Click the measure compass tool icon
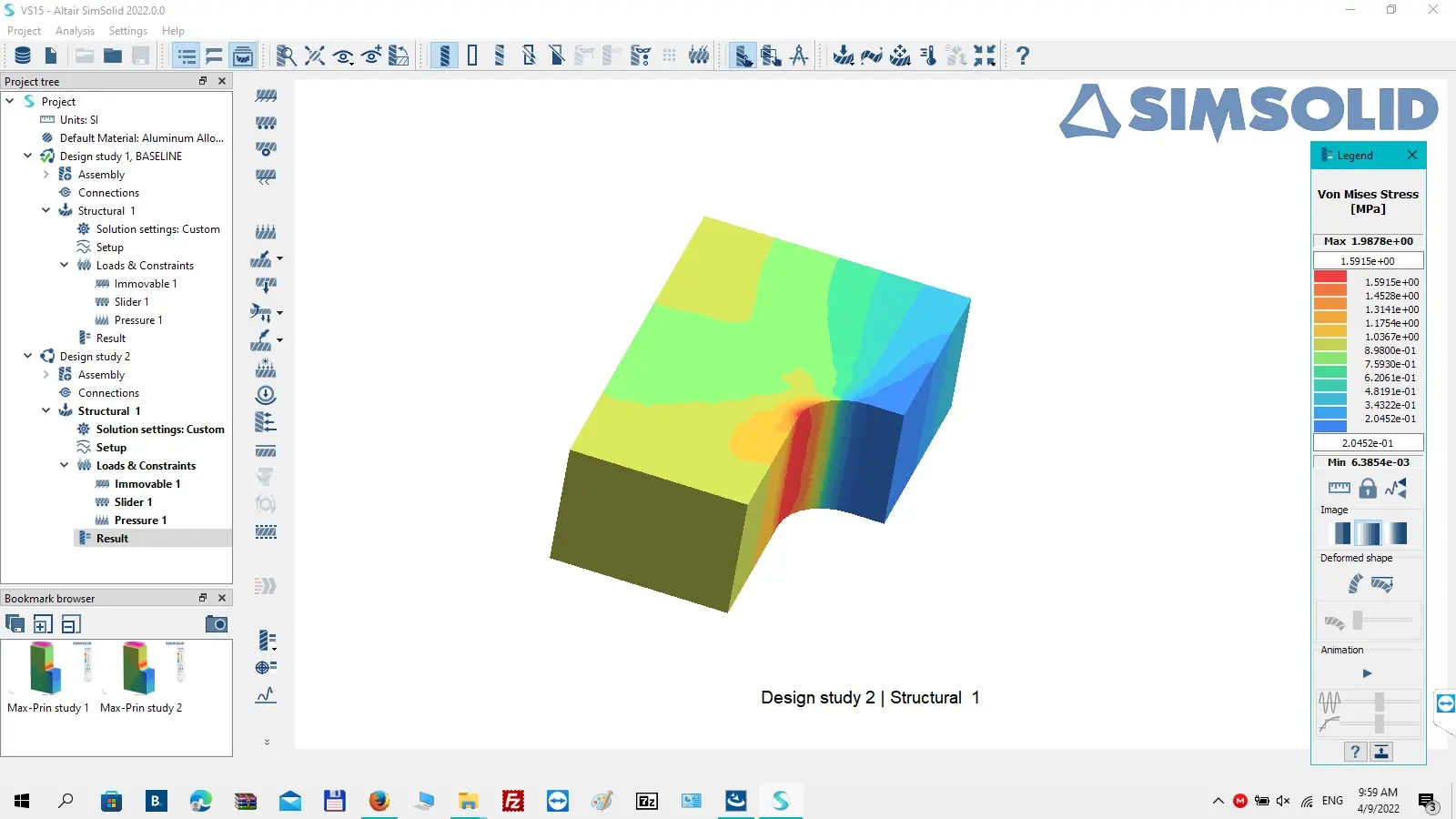Viewport: 1456px width, 819px height. (x=799, y=56)
